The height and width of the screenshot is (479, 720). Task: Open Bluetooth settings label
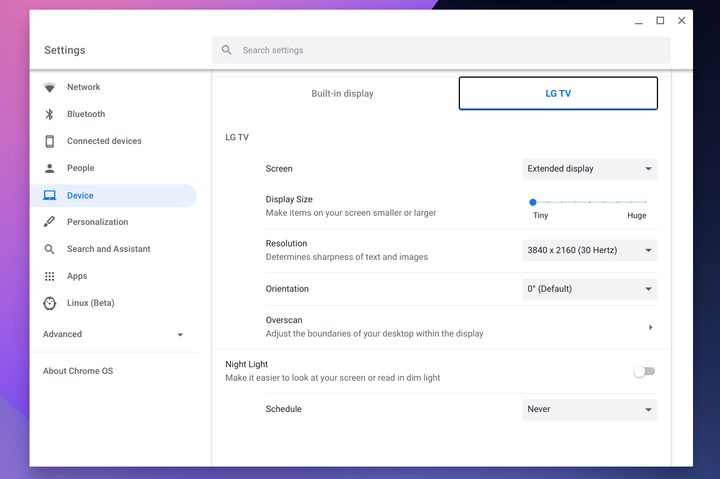[x=86, y=114]
